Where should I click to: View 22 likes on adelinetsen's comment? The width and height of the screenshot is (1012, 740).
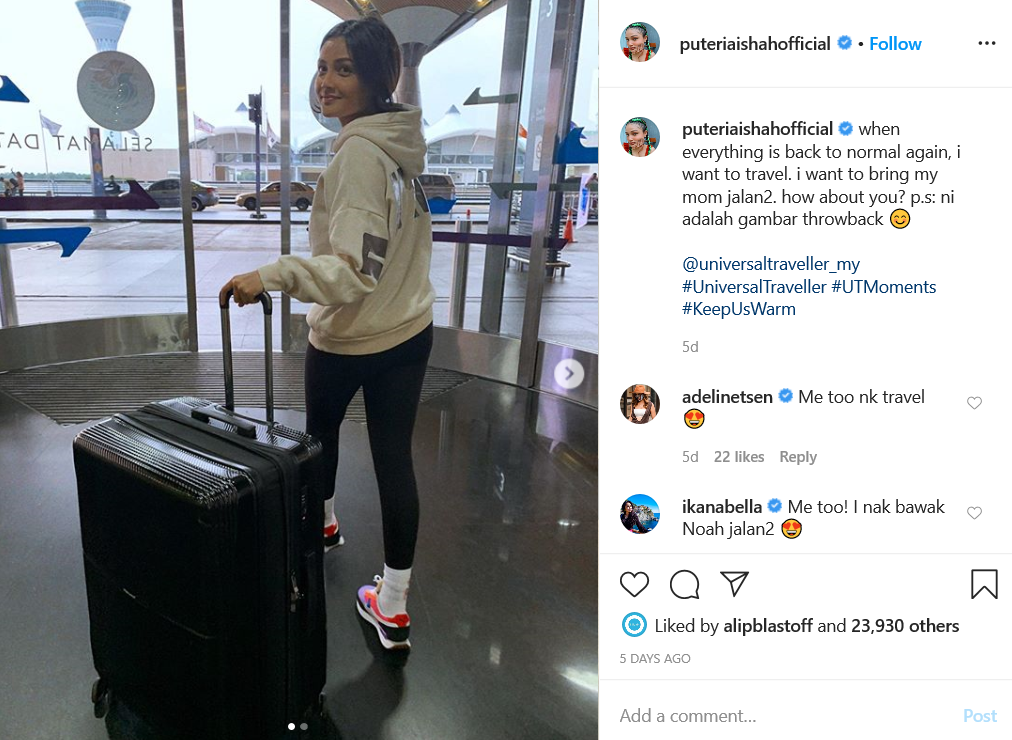point(738,457)
